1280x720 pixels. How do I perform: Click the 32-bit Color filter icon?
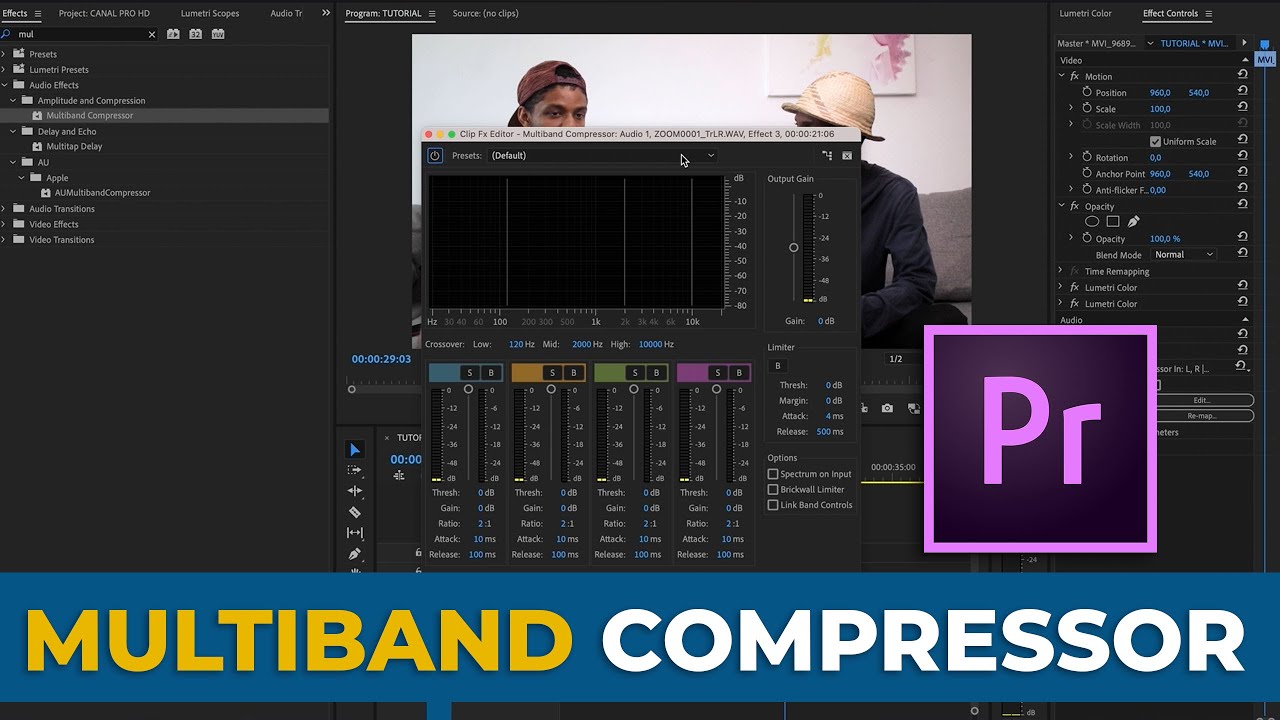(x=195, y=34)
